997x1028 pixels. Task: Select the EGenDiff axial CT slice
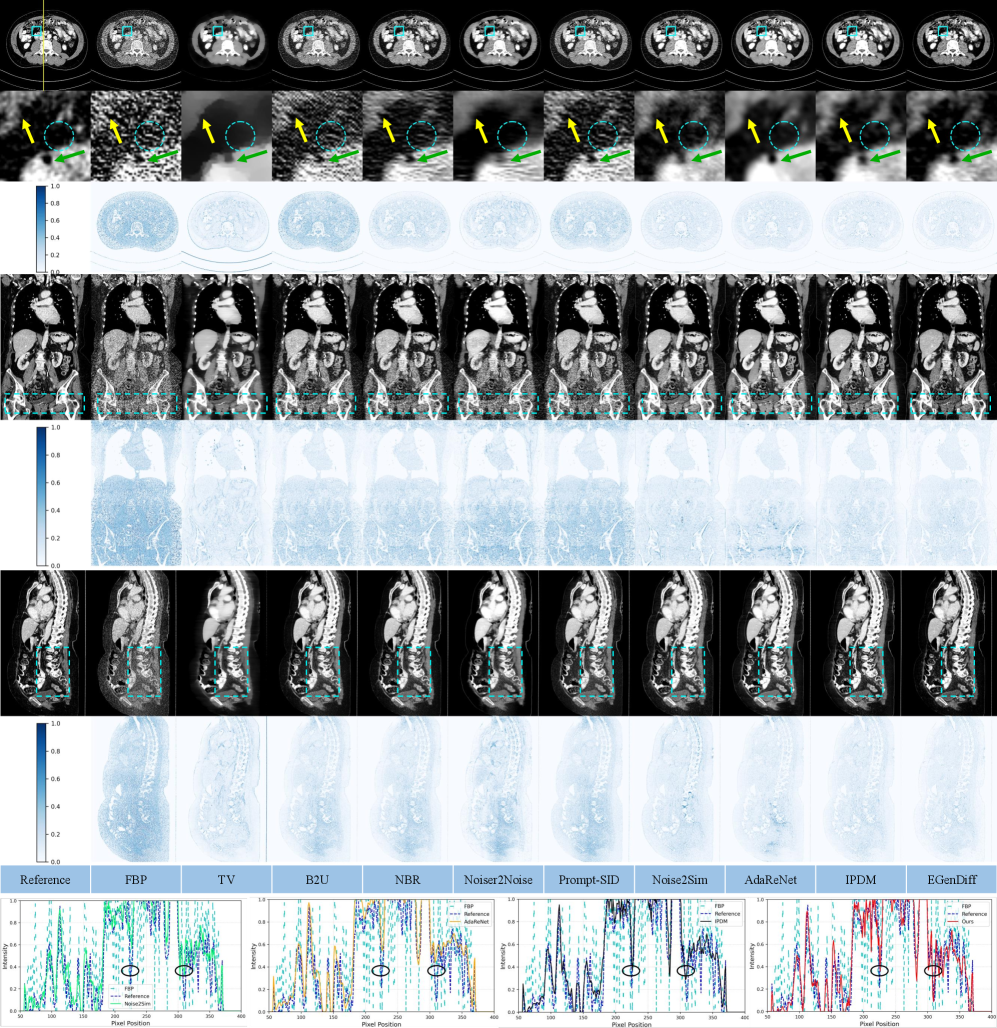pos(951,45)
